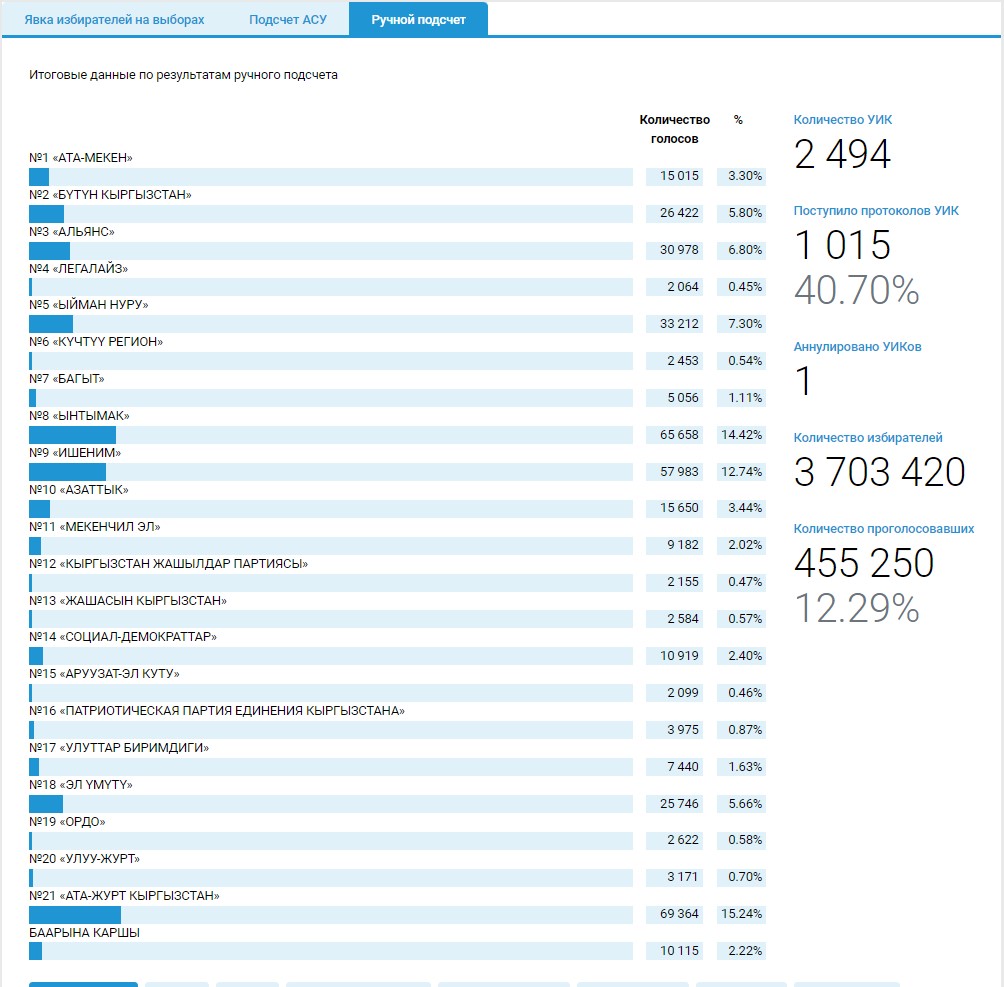Click the «Количество проголосовавших» heading
This screenshot has width=1004, height=987.
pyautogui.click(x=883, y=529)
